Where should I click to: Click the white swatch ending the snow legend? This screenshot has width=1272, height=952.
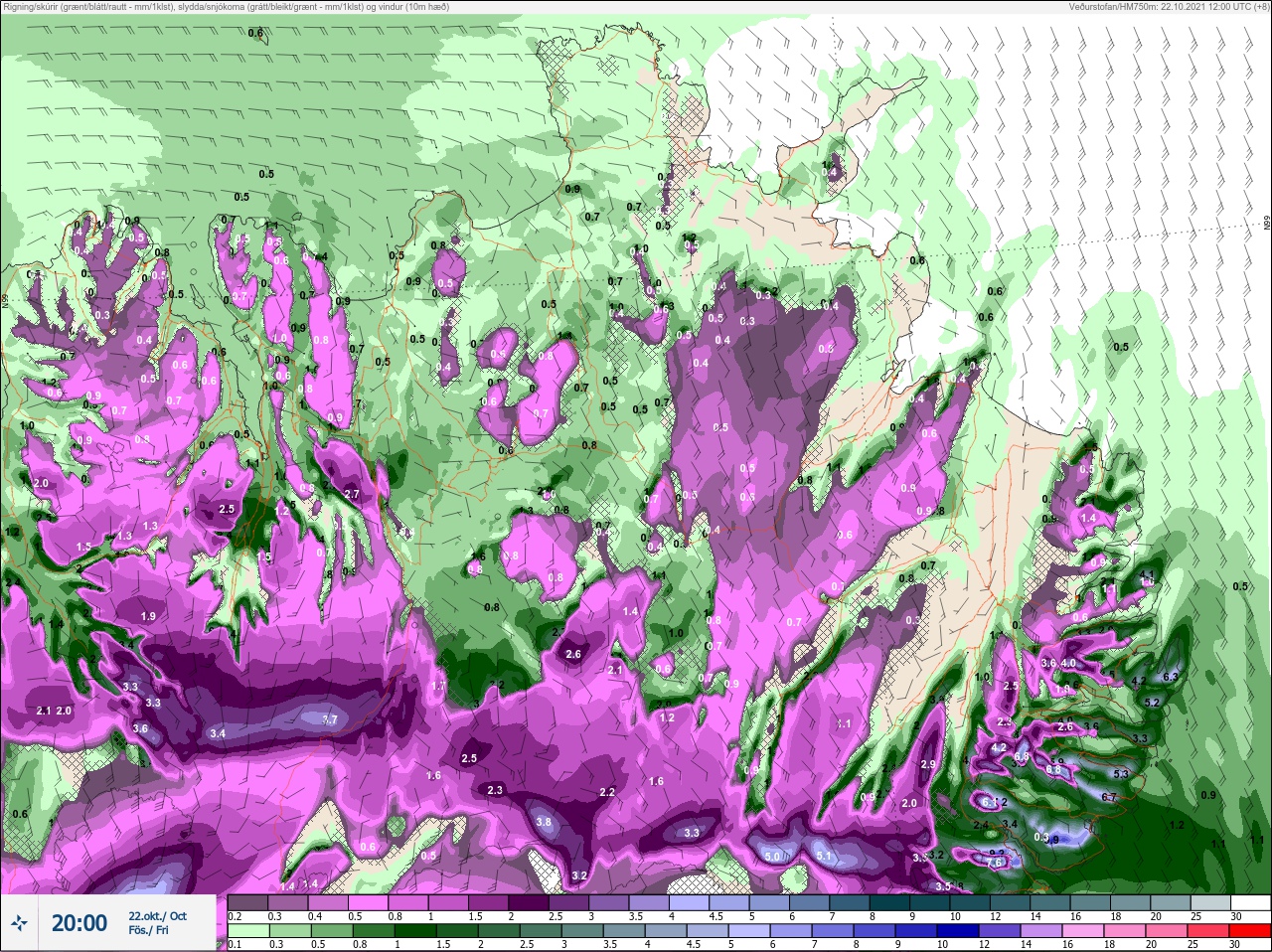pos(1251,902)
